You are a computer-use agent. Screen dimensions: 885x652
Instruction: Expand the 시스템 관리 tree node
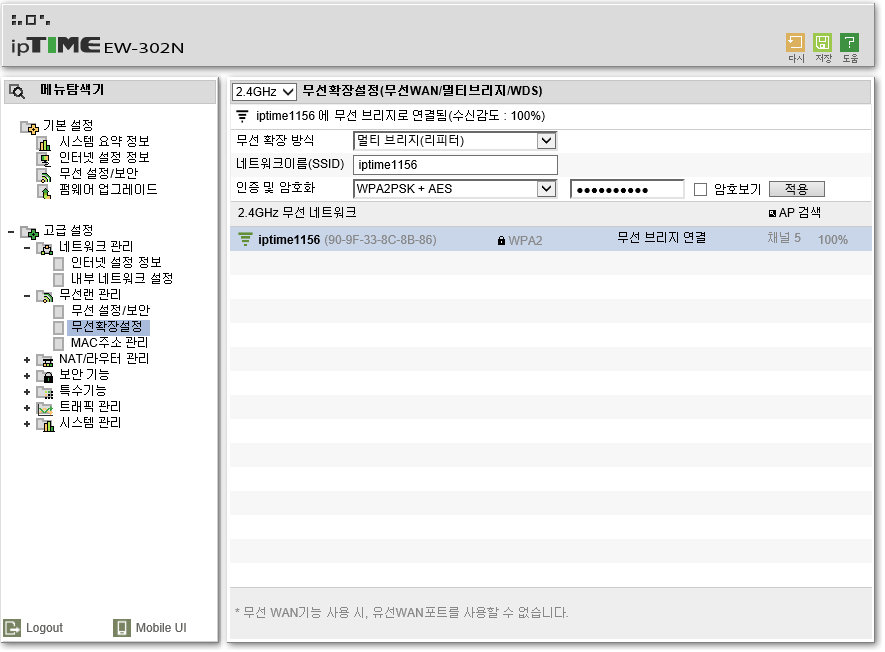pyautogui.click(x=27, y=424)
